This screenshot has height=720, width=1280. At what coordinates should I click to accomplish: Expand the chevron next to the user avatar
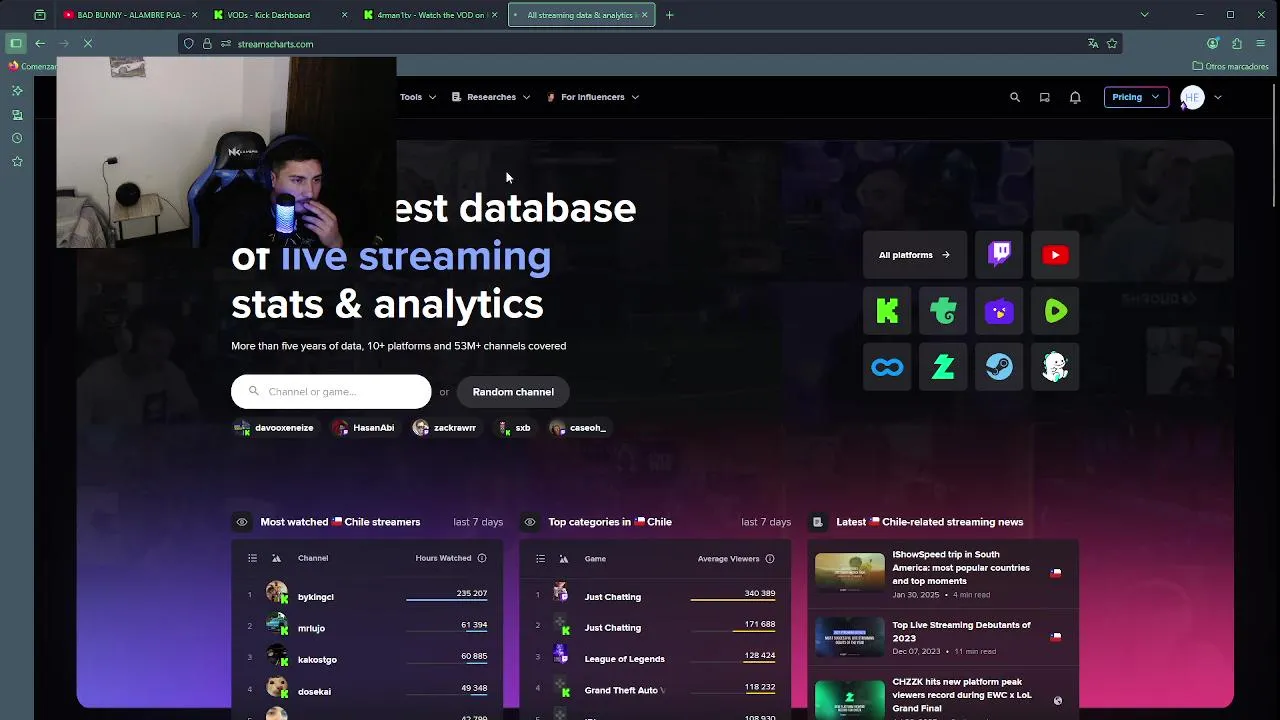tap(1217, 97)
